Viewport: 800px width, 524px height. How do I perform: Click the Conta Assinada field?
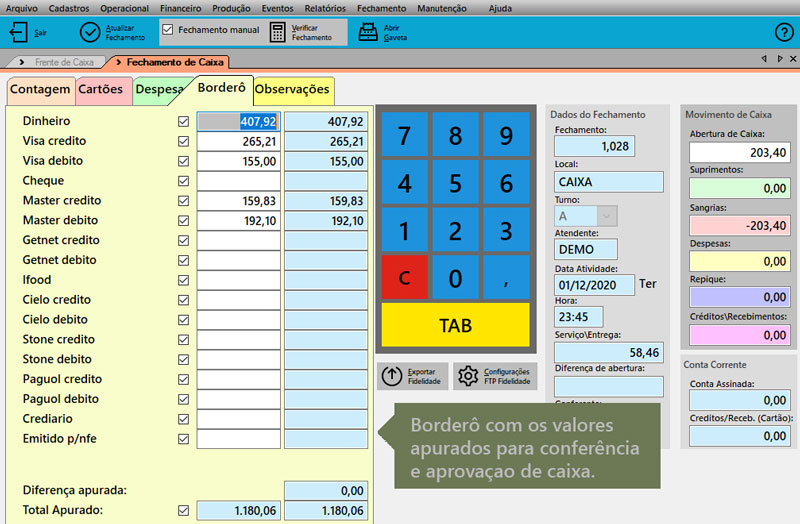pyautogui.click(x=739, y=400)
